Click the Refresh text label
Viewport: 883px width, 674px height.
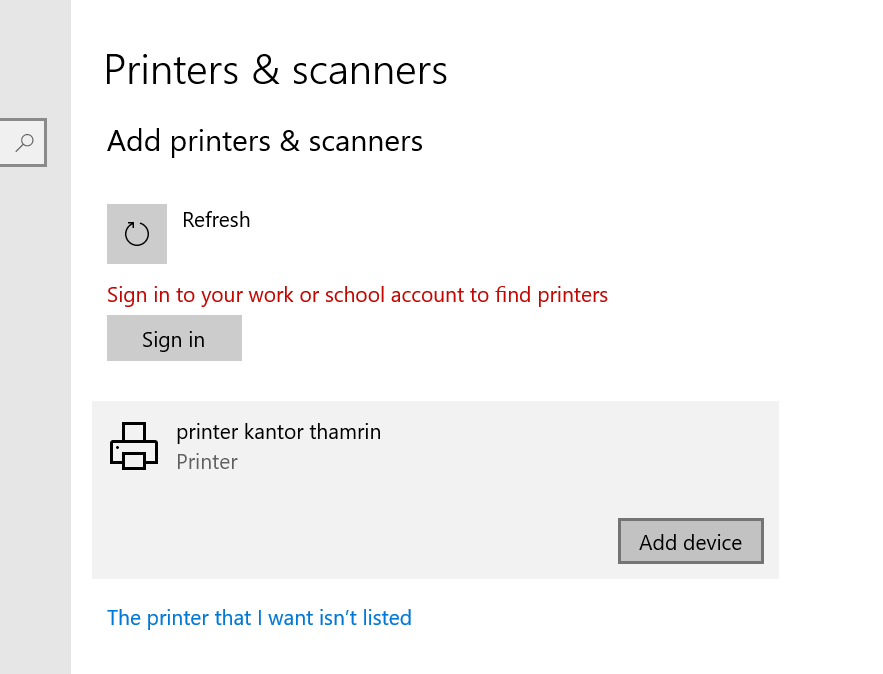216,220
